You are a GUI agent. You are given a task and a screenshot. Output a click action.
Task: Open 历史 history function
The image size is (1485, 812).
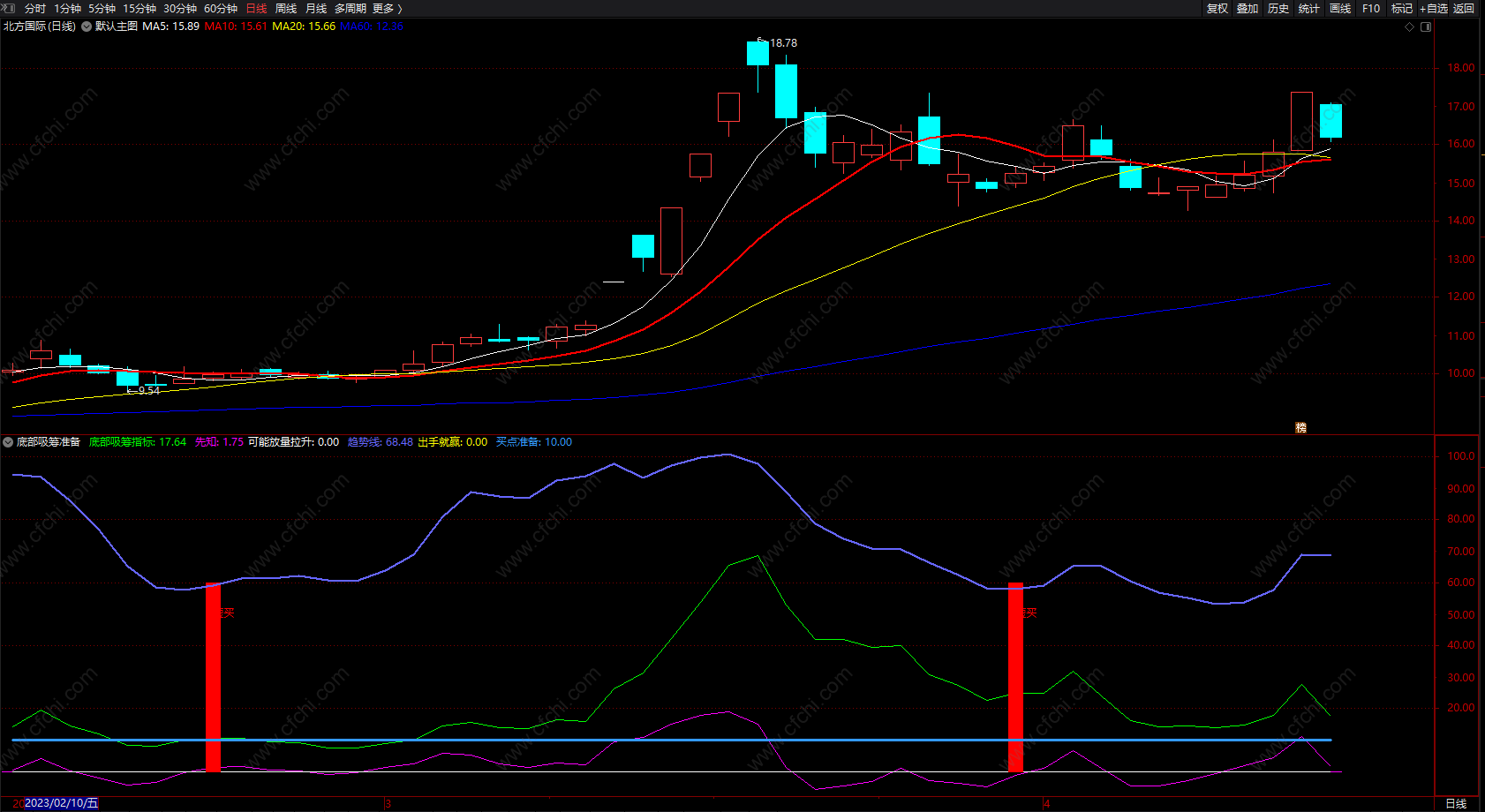click(x=1278, y=8)
